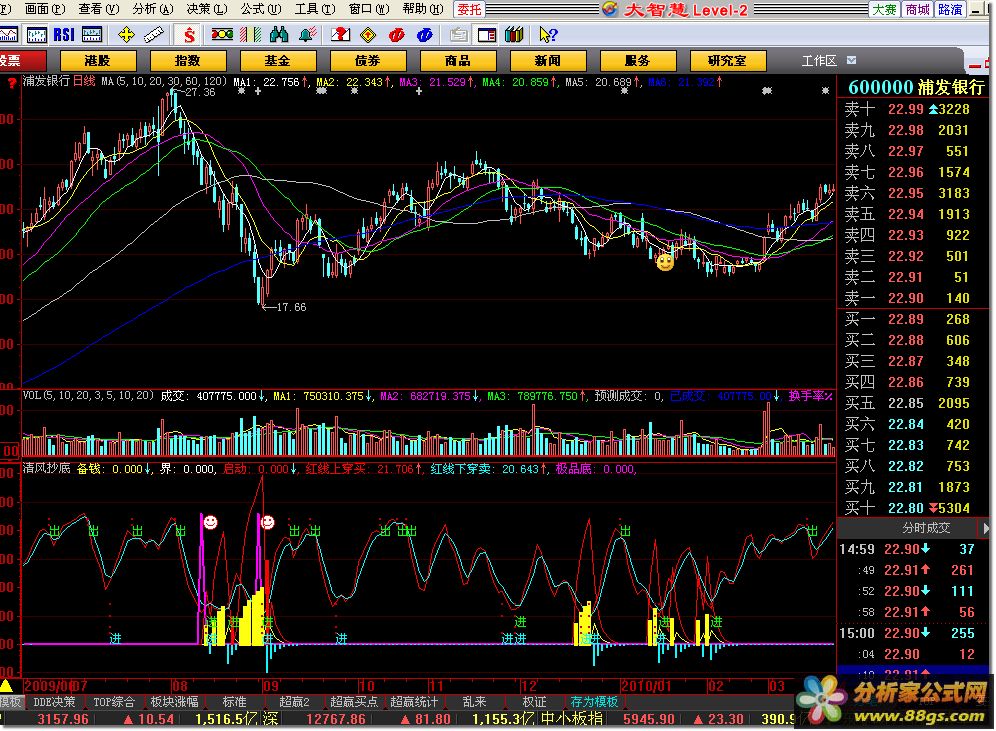Expand the 工作区 dropdown arrow
This screenshot has width=996, height=731.
852,60
